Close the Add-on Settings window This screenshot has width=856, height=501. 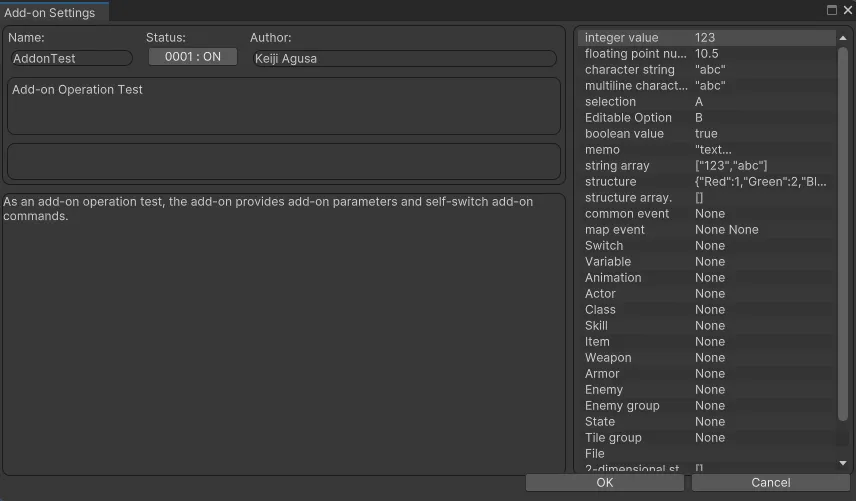pyautogui.click(x=846, y=10)
